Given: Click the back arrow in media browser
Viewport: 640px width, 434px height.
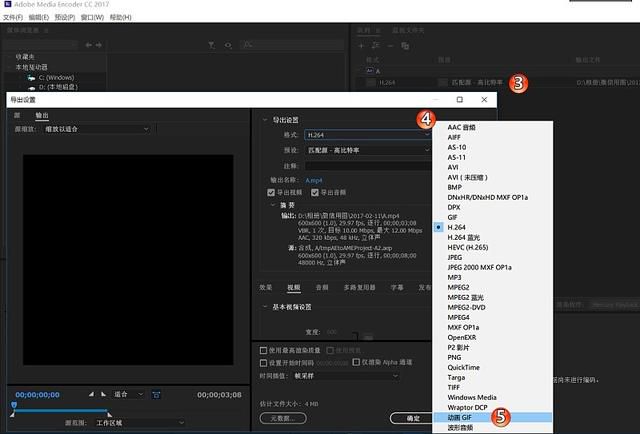Looking at the screenshot, I should coord(88,45).
